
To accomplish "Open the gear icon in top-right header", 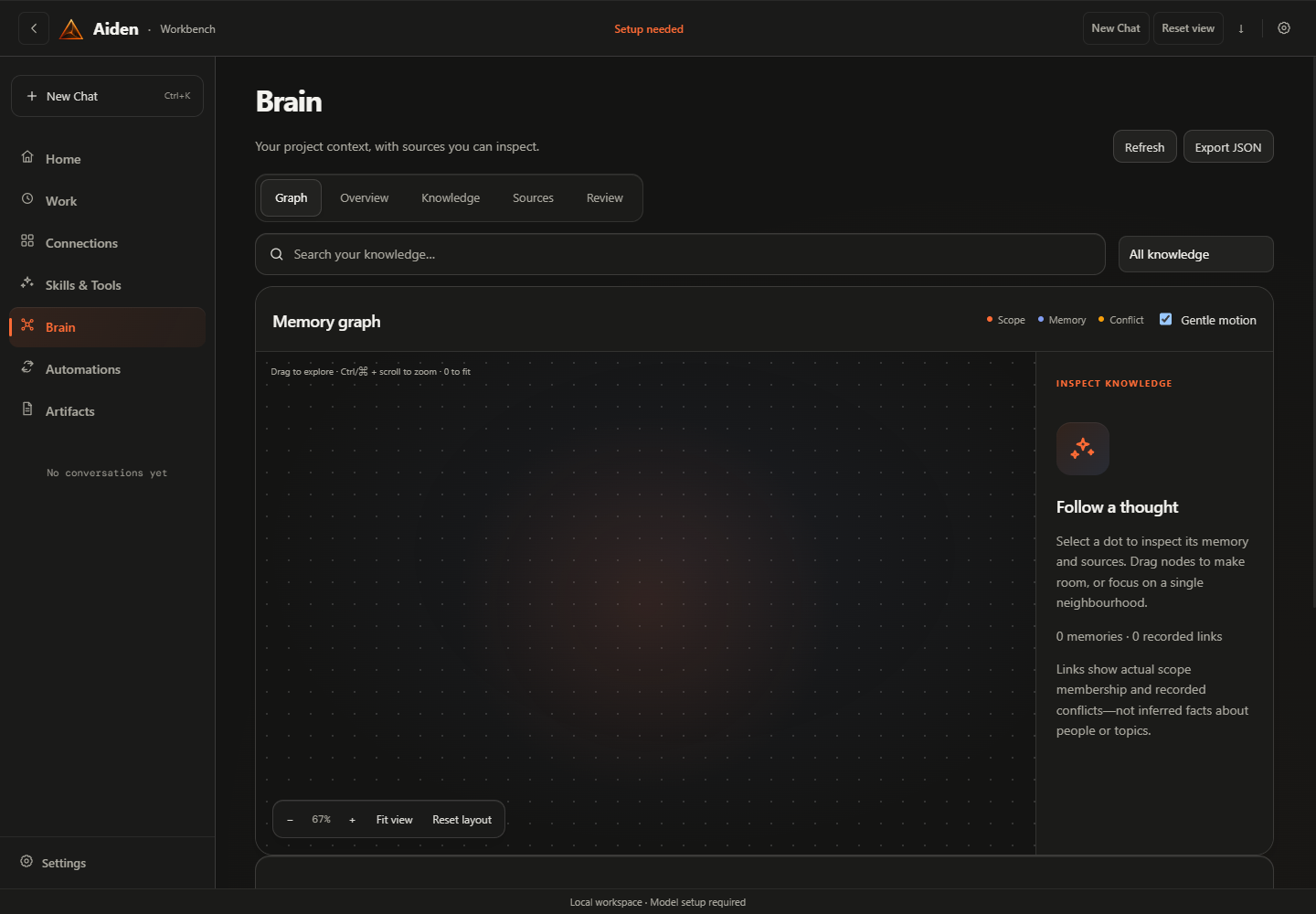I will tap(1284, 28).
